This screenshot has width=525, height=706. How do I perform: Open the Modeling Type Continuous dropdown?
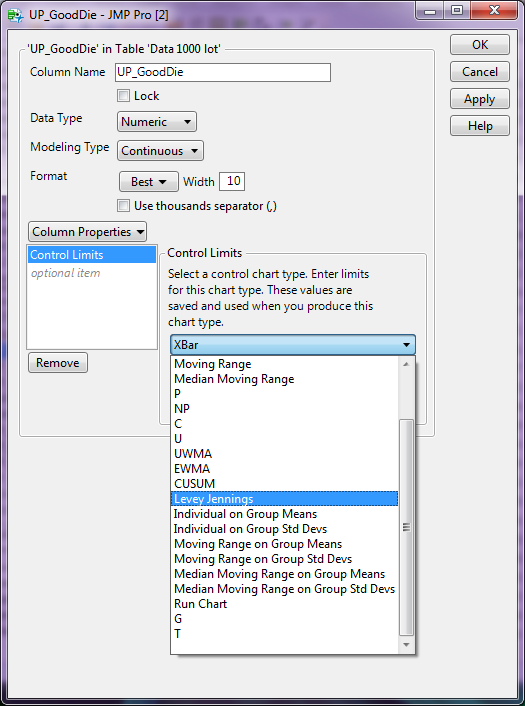[x=160, y=150]
